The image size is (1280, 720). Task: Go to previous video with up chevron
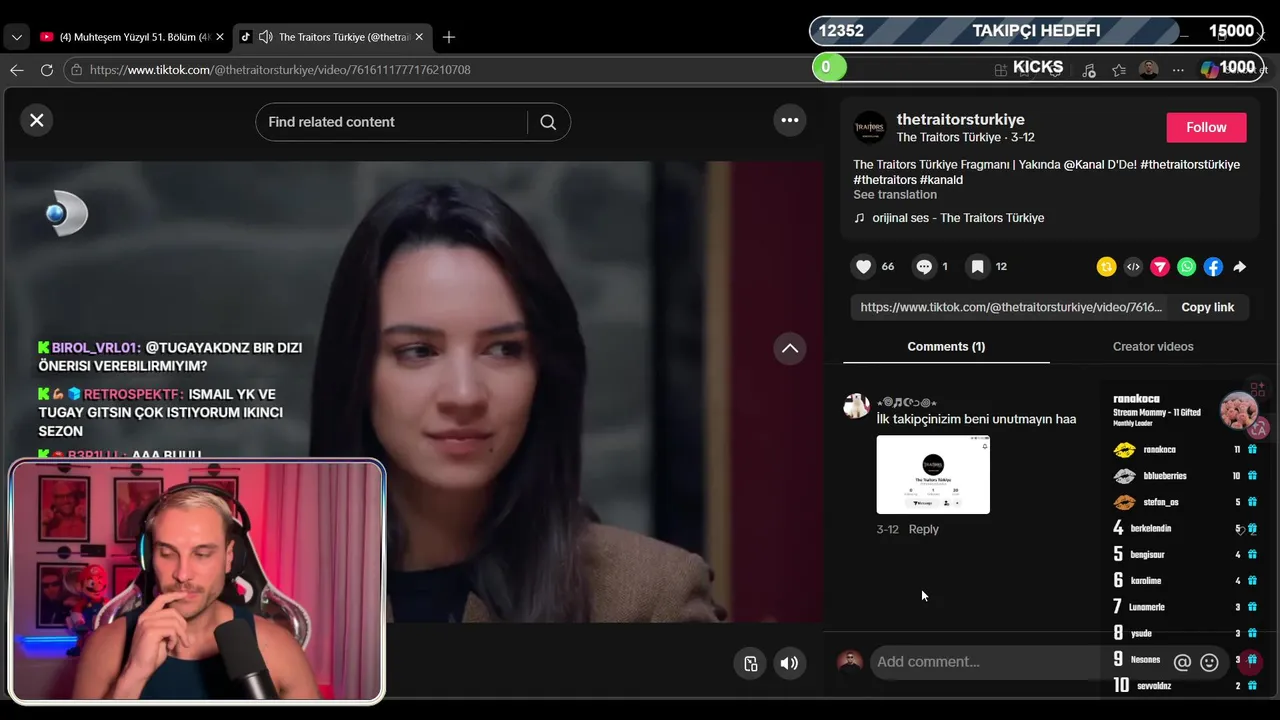tap(790, 348)
